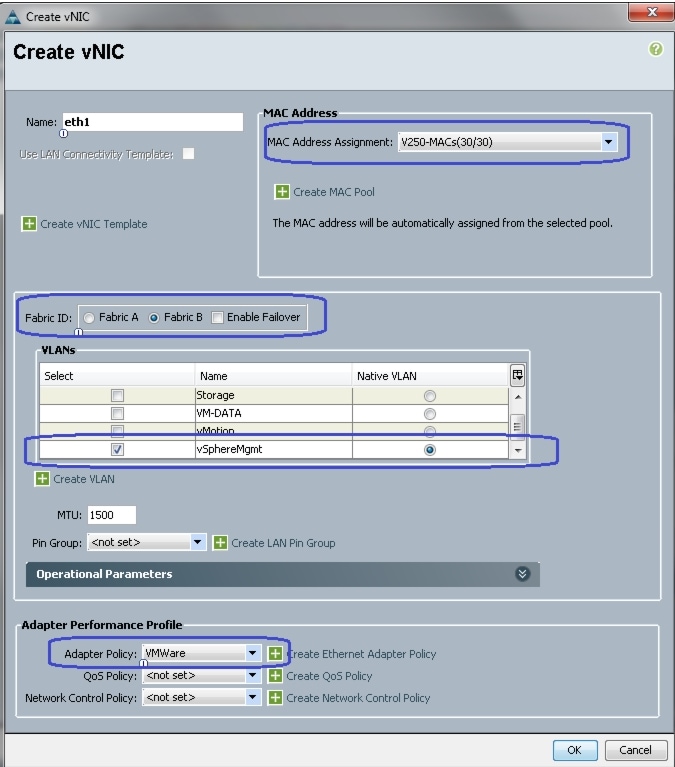Viewport: 675px width, 767px height.
Task: Select the Fabric A radio button
Action: tap(89, 318)
